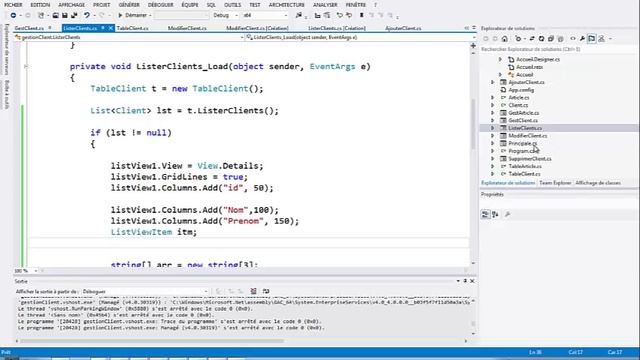Image resolution: width=640 pixels, height=360 pixels.
Task: Switch to Affichage de classes tab
Action: coord(598,183)
